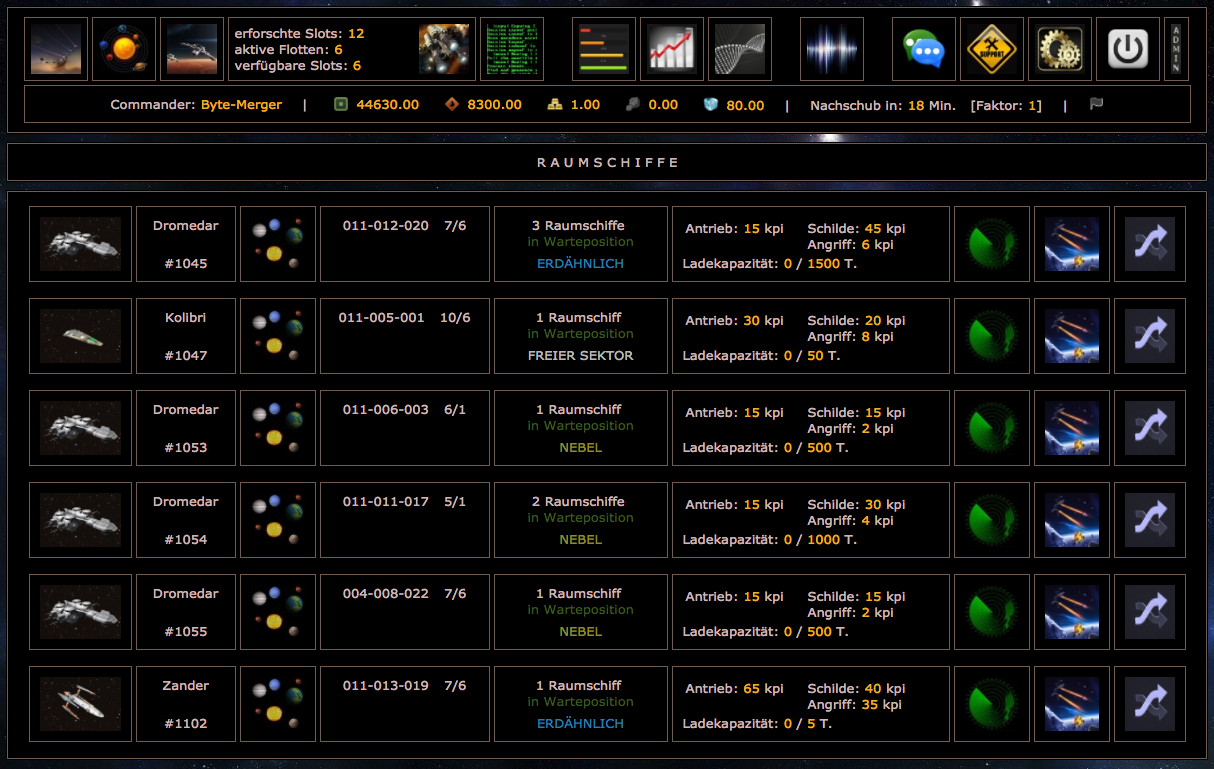1214x769 pixels.
Task: Click the Kolibri #1047 ship name
Action: point(186,318)
